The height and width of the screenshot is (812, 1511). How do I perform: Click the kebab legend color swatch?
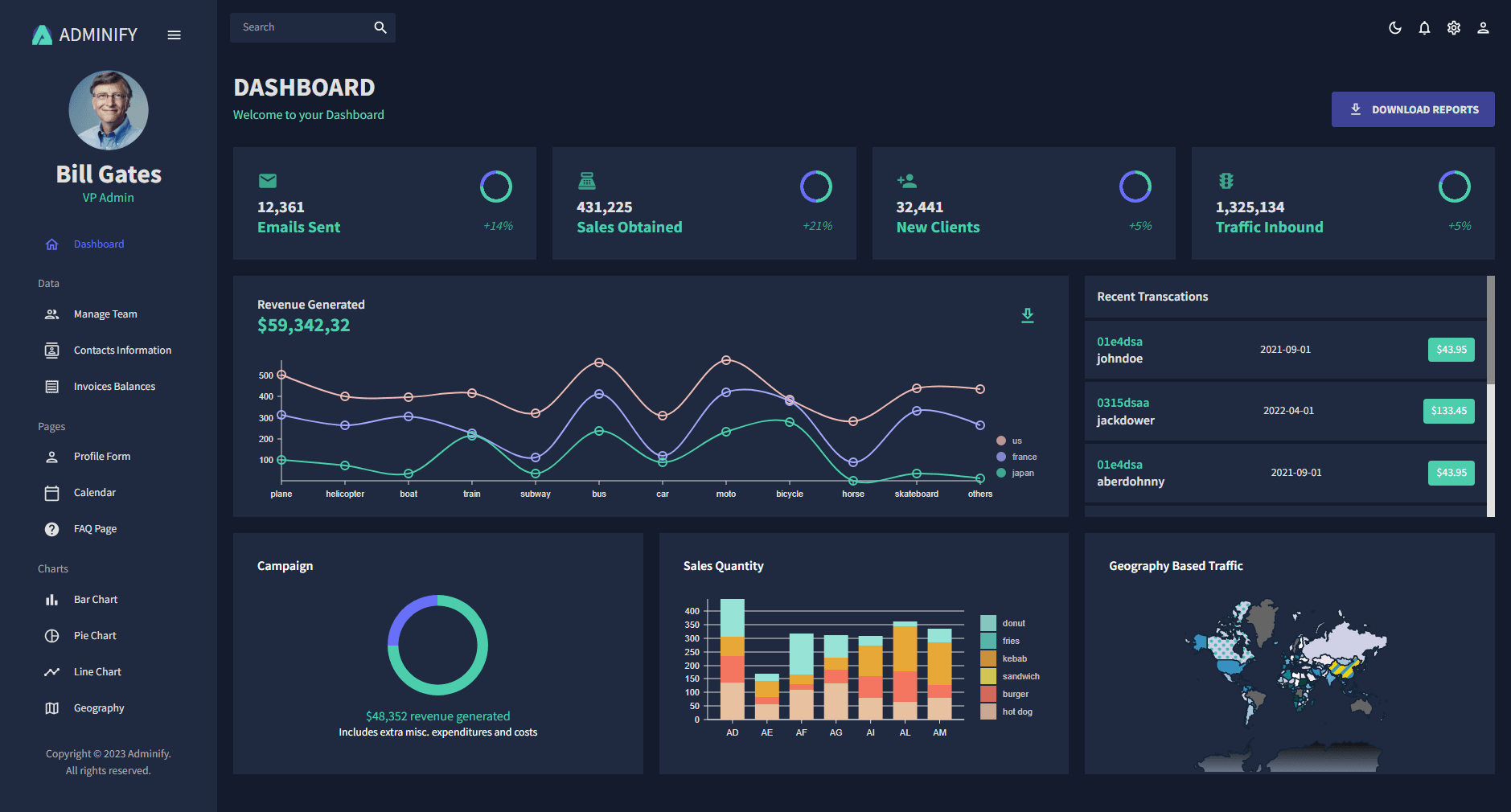pyautogui.click(x=988, y=658)
